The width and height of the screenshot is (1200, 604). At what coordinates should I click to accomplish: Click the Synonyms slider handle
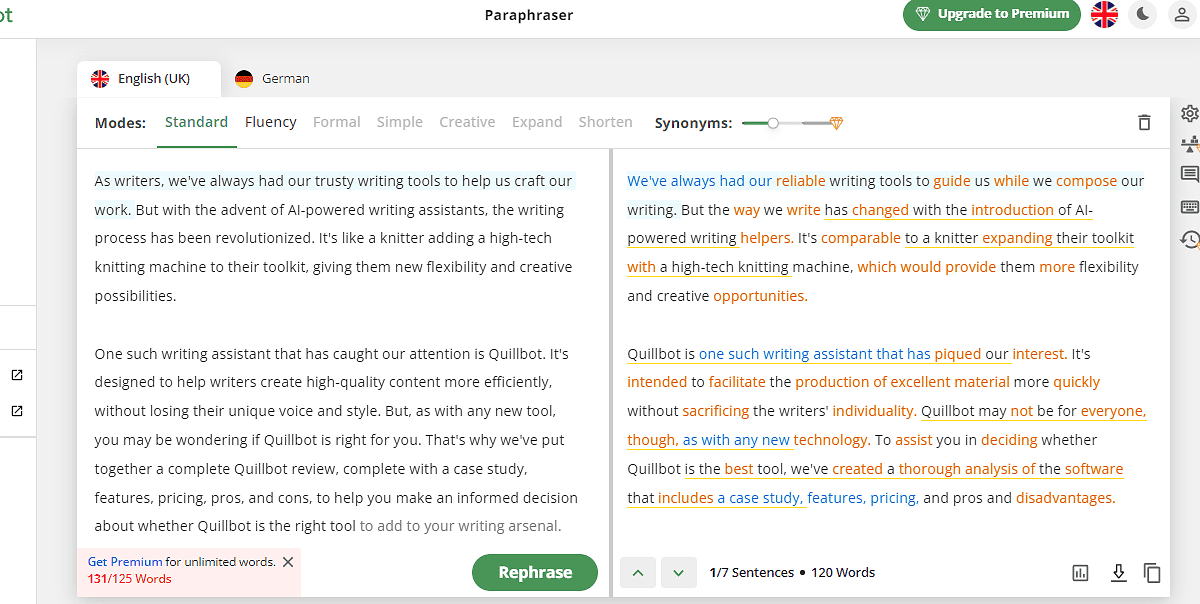(773, 123)
